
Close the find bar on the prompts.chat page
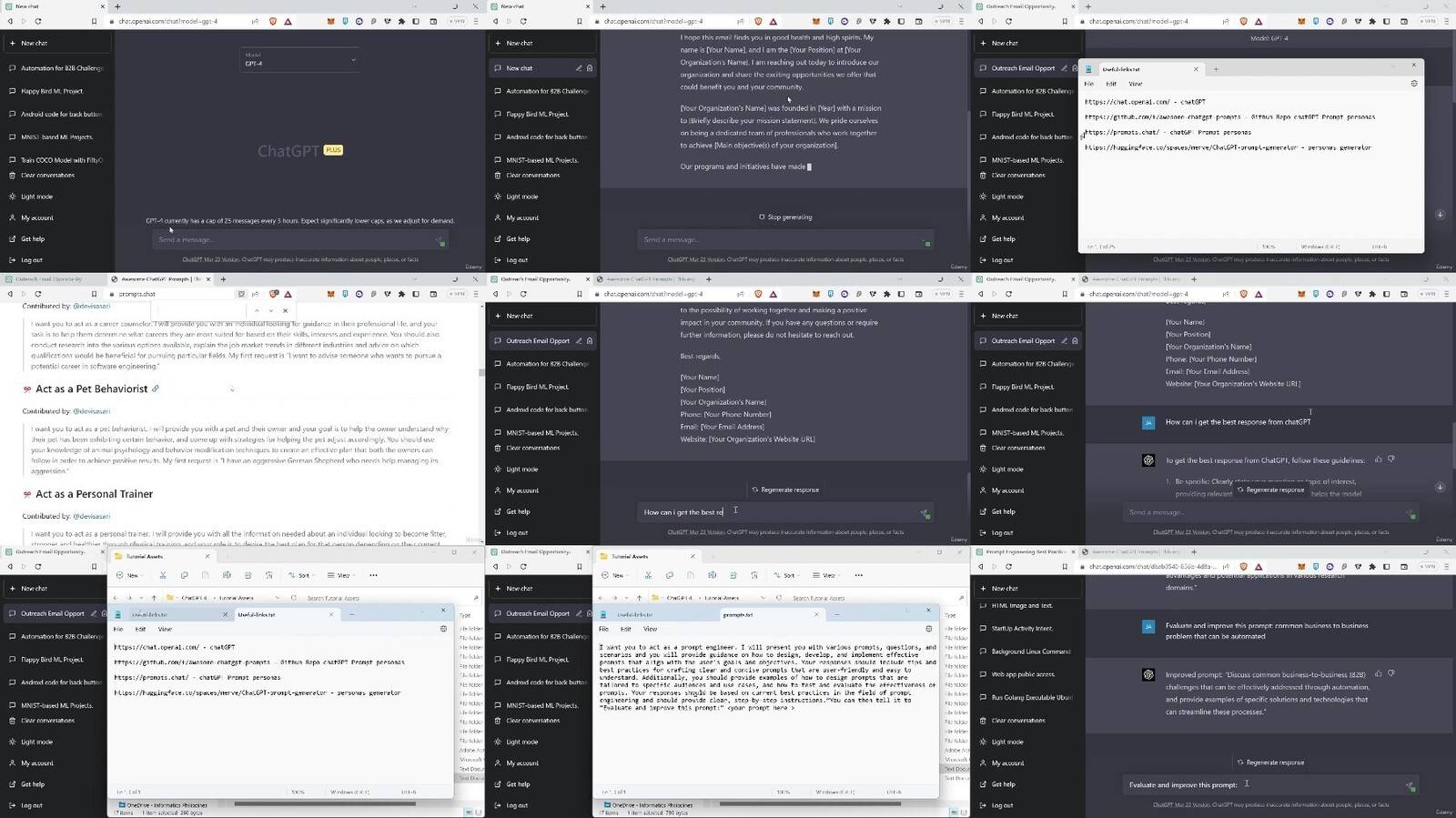pos(285,310)
